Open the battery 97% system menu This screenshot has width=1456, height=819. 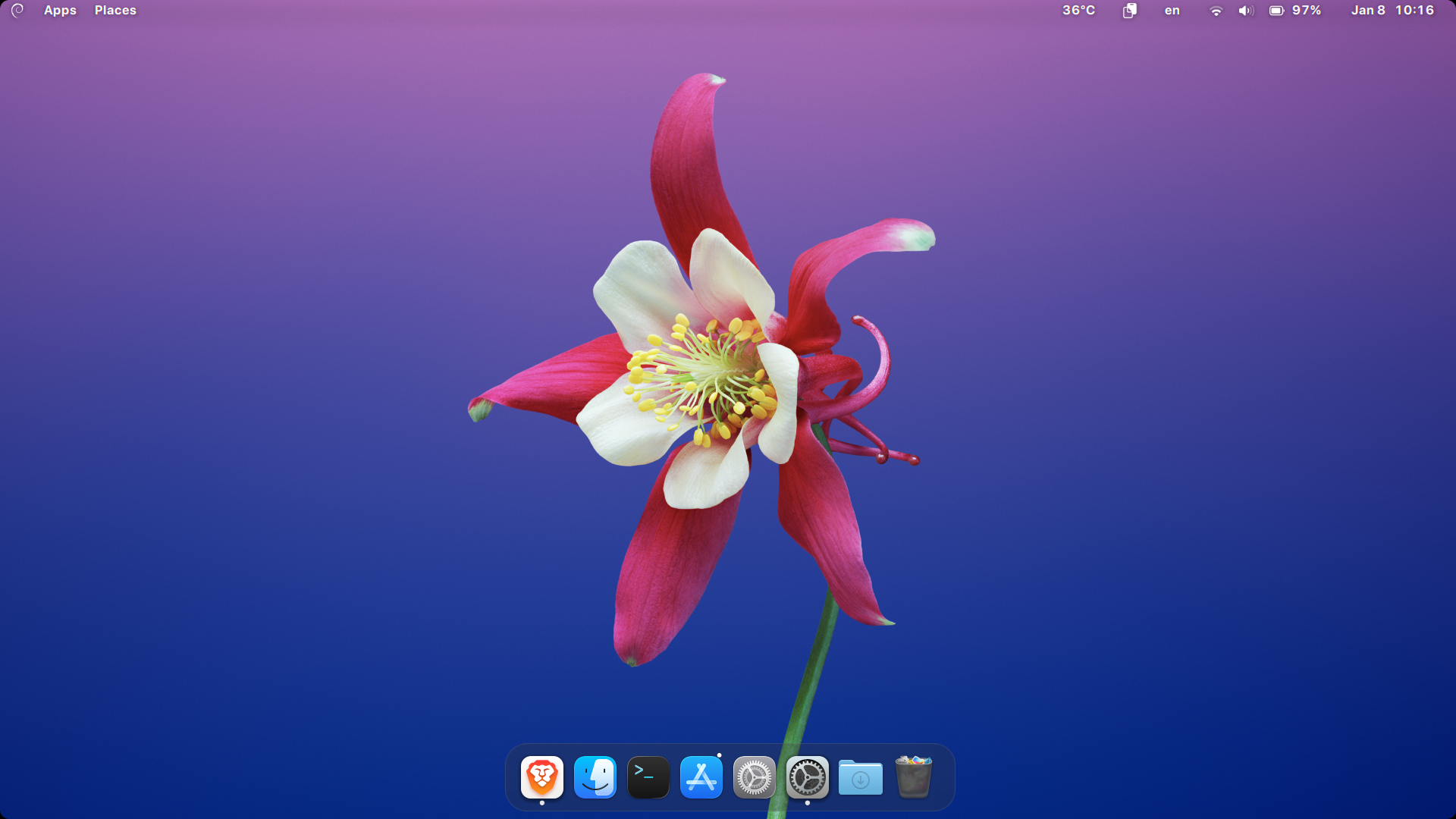coord(1277,11)
